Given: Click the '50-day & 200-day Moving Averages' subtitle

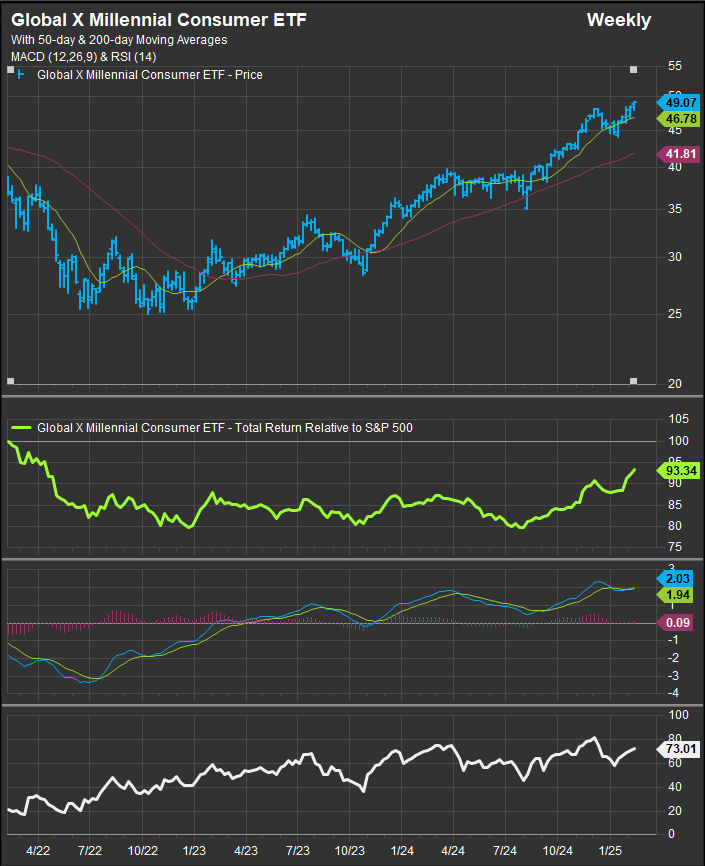Looking at the screenshot, I should 133,40.
